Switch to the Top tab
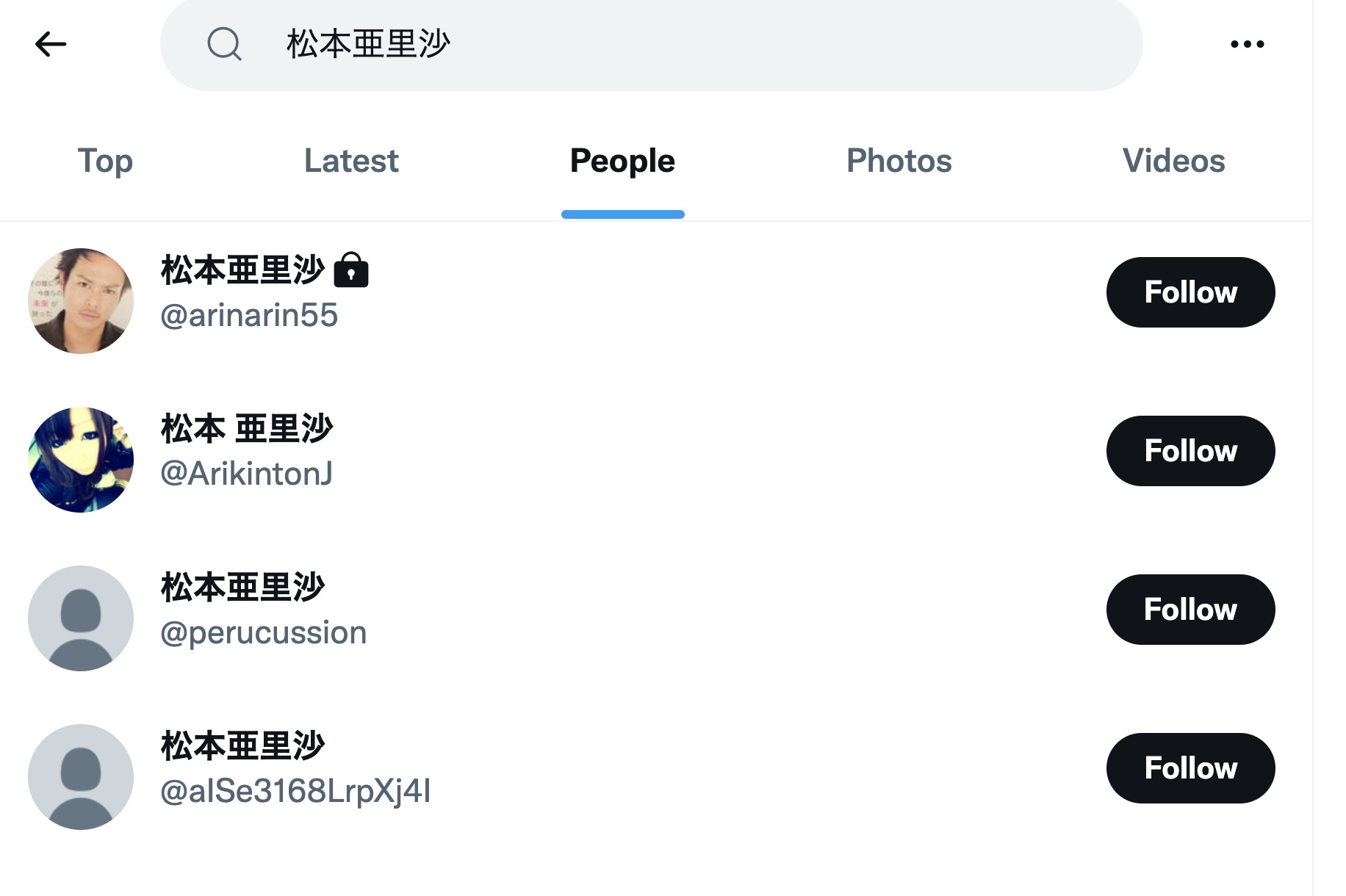This screenshot has width=1346, height=896. pyautogui.click(x=105, y=161)
